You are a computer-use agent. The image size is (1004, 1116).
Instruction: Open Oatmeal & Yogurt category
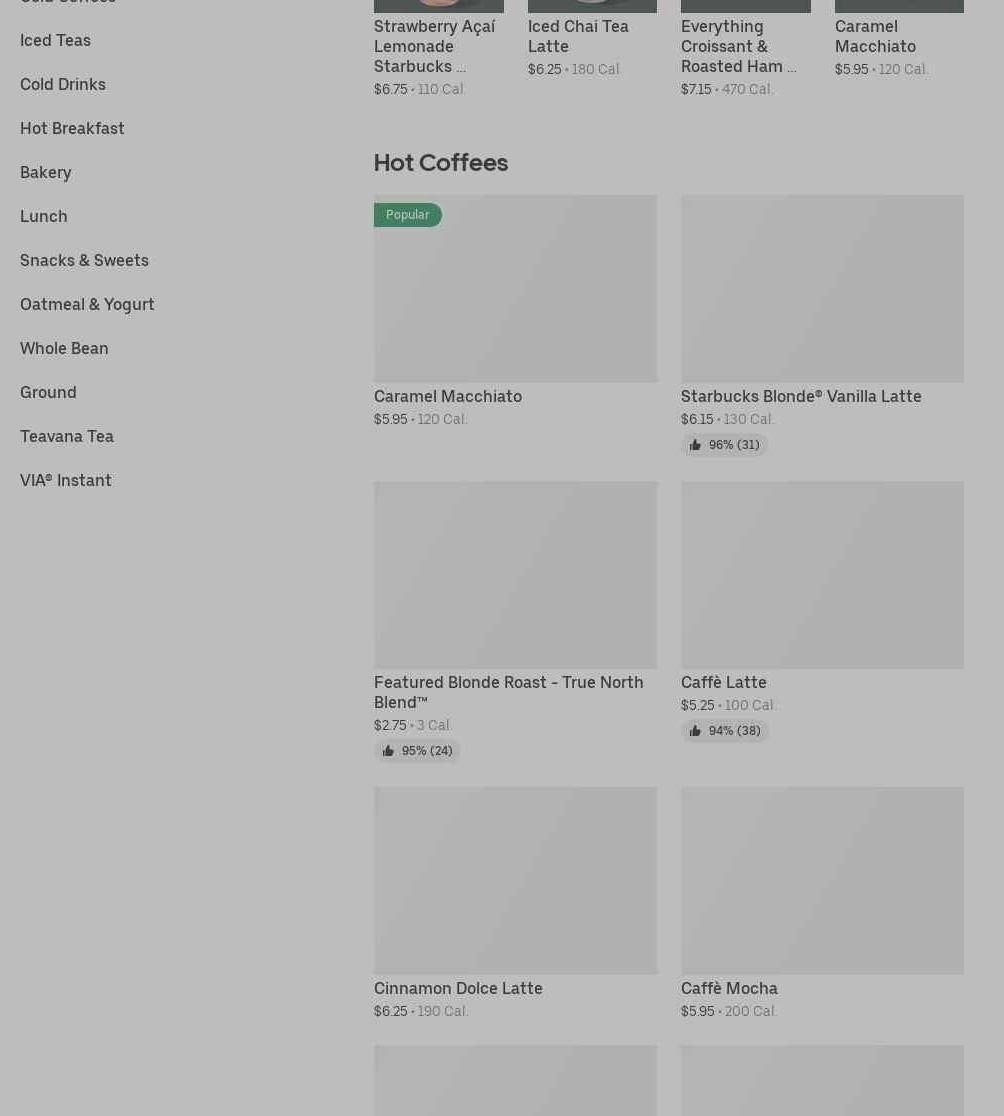[87, 304]
